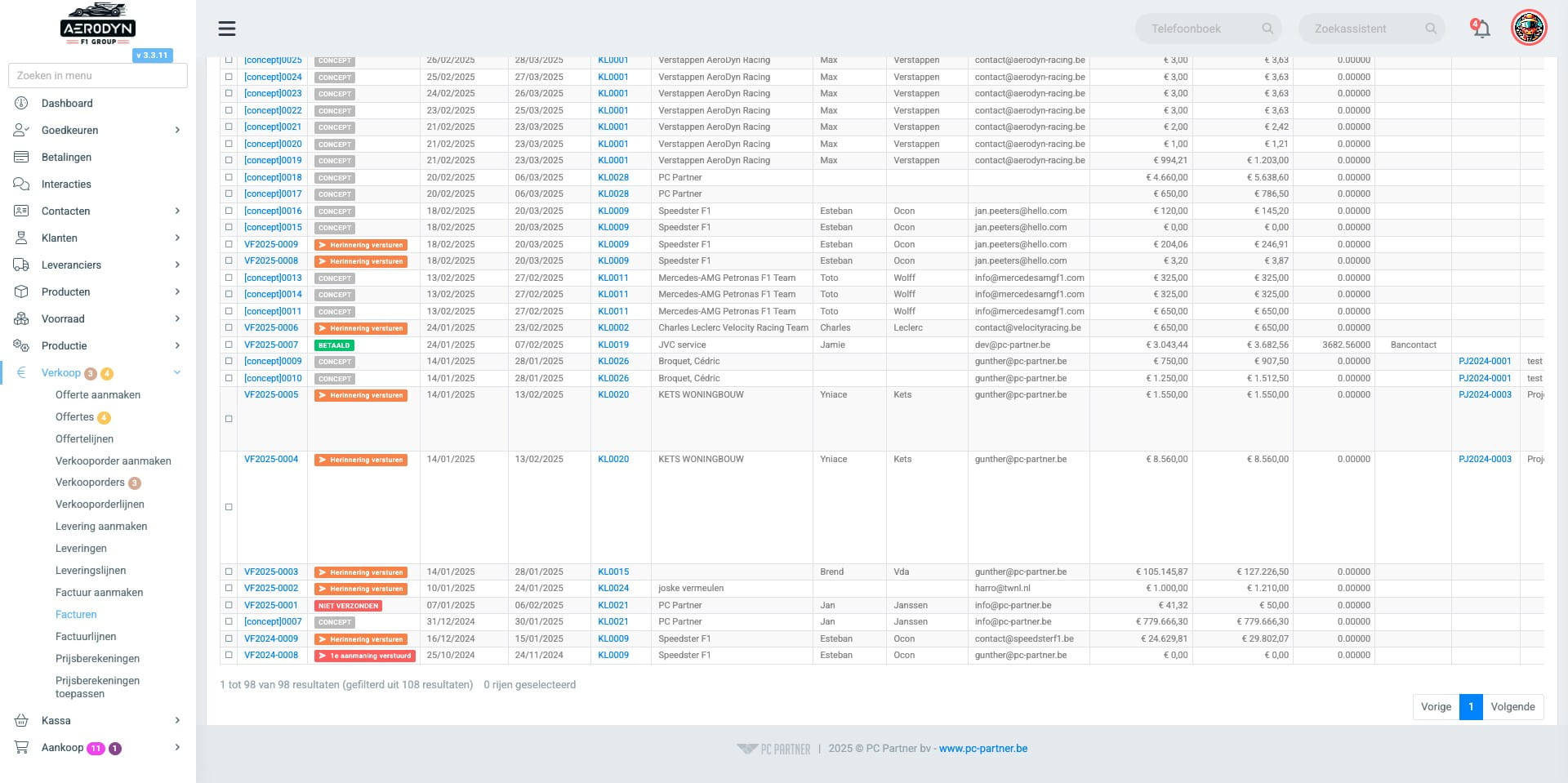Select checkbox for invoice VF2025-0007
1568x783 pixels.
229,345
